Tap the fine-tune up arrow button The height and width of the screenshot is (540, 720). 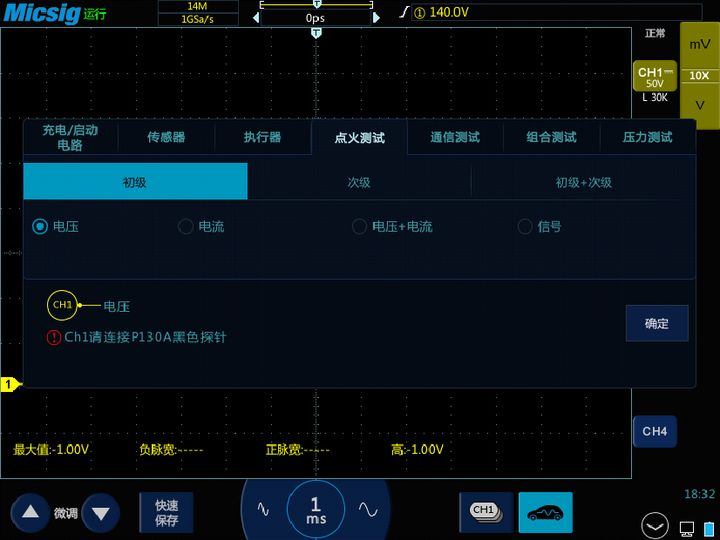pyautogui.click(x=30, y=512)
